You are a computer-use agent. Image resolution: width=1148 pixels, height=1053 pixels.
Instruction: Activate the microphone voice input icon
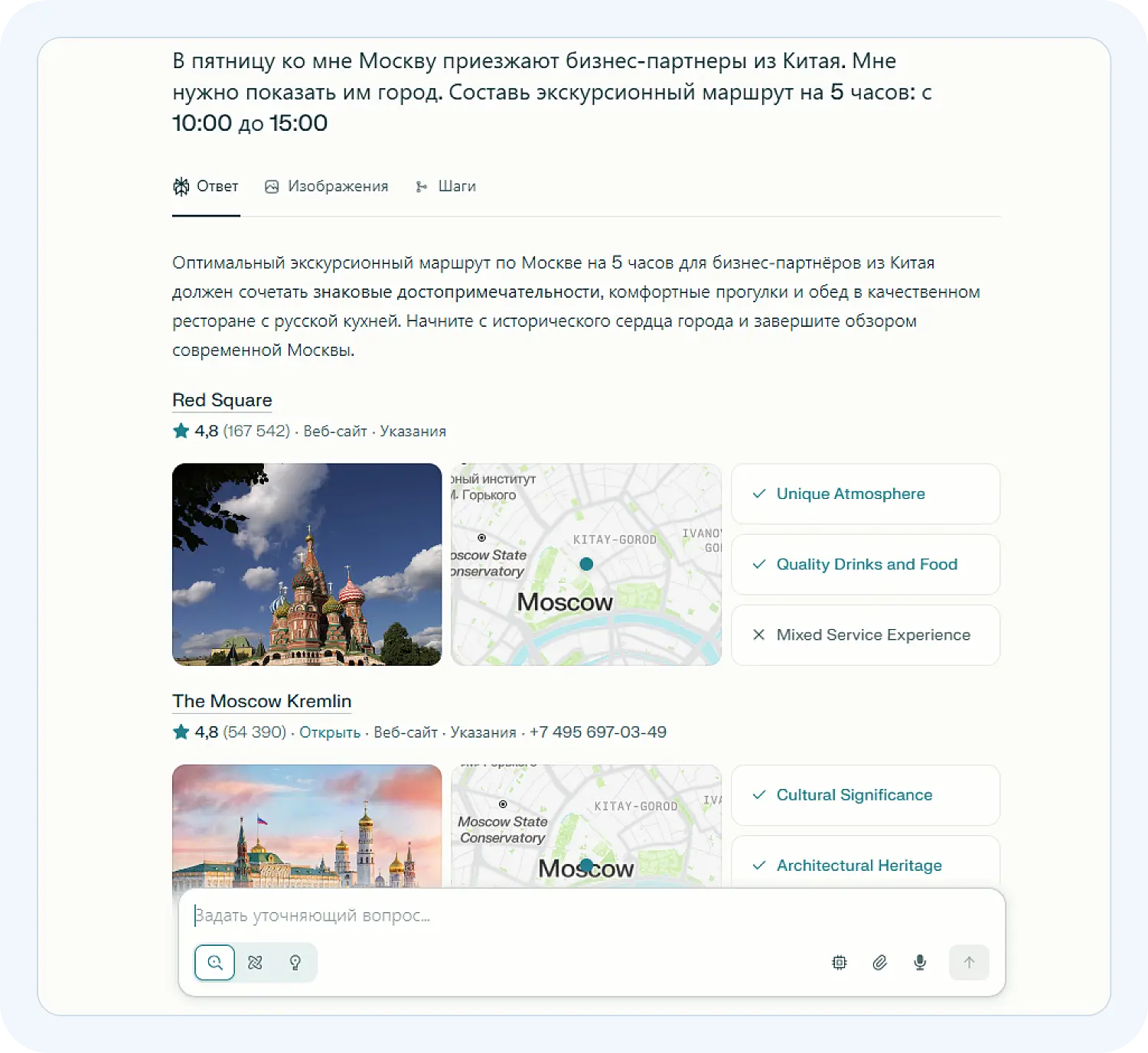click(x=920, y=963)
